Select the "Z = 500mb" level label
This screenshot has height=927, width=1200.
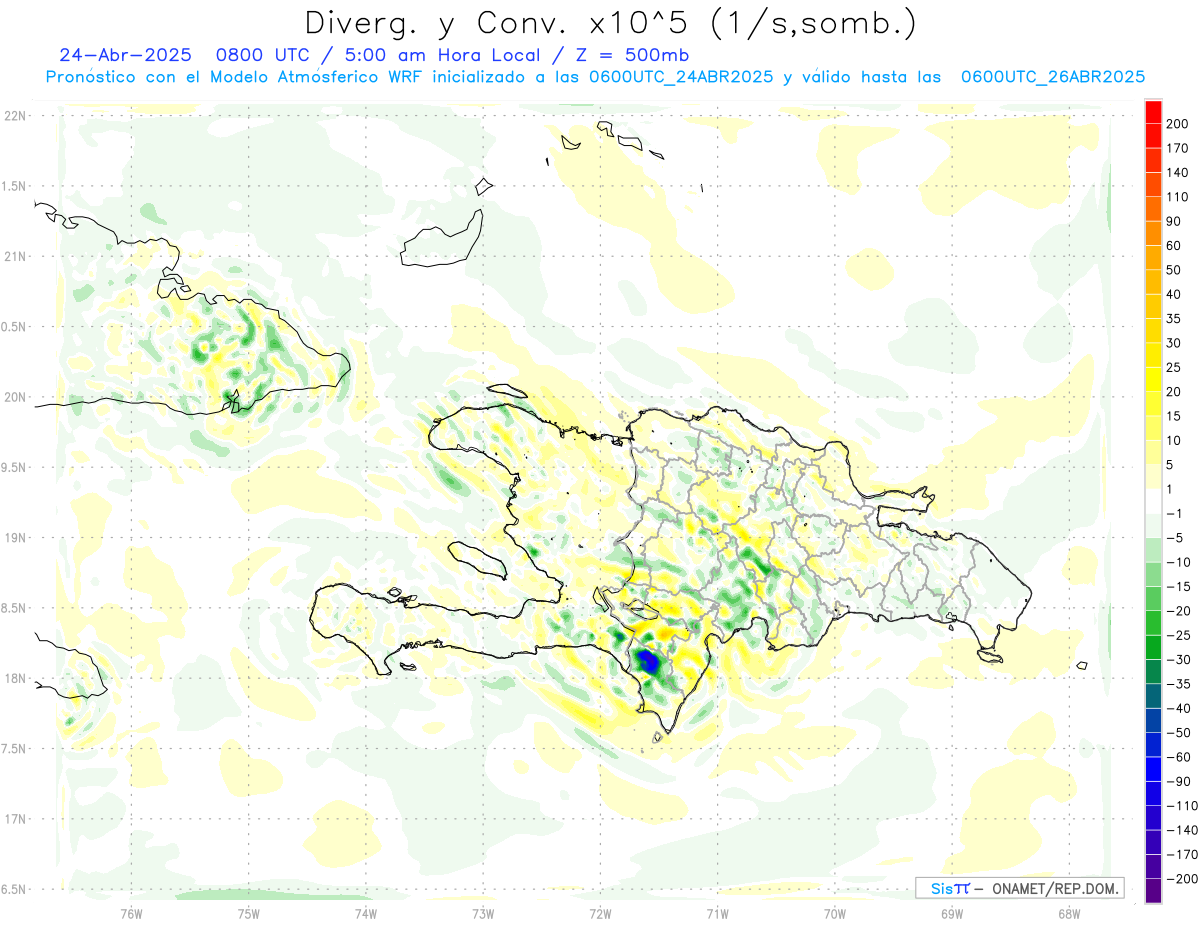(x=630, y=55)
